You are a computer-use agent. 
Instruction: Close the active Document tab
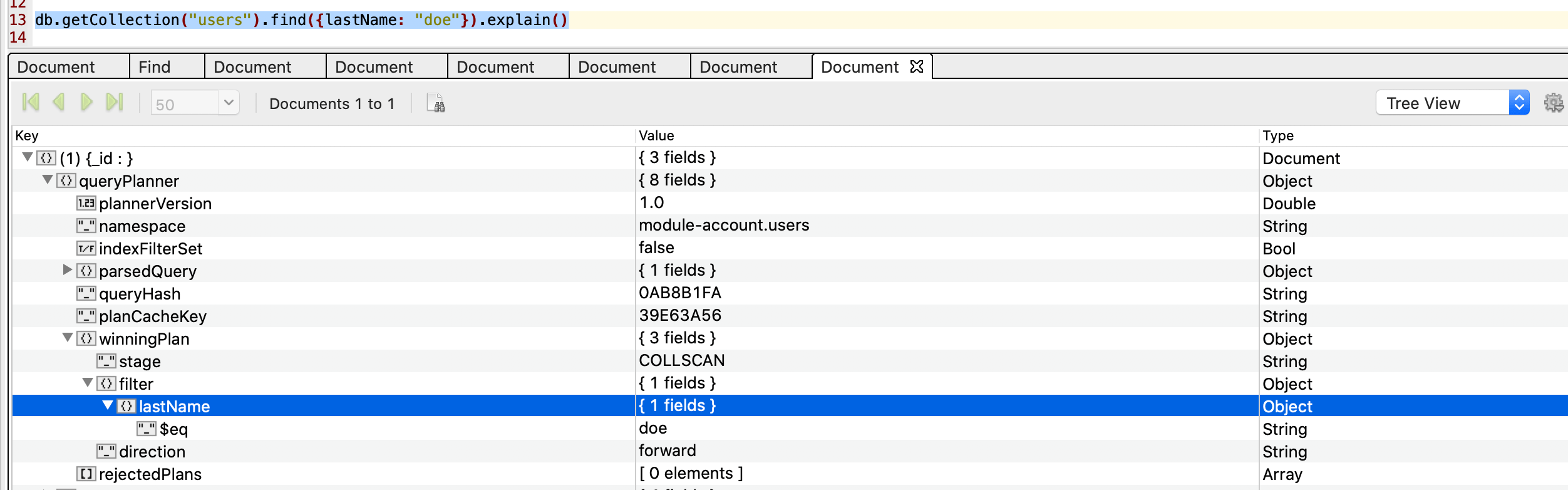917,66
